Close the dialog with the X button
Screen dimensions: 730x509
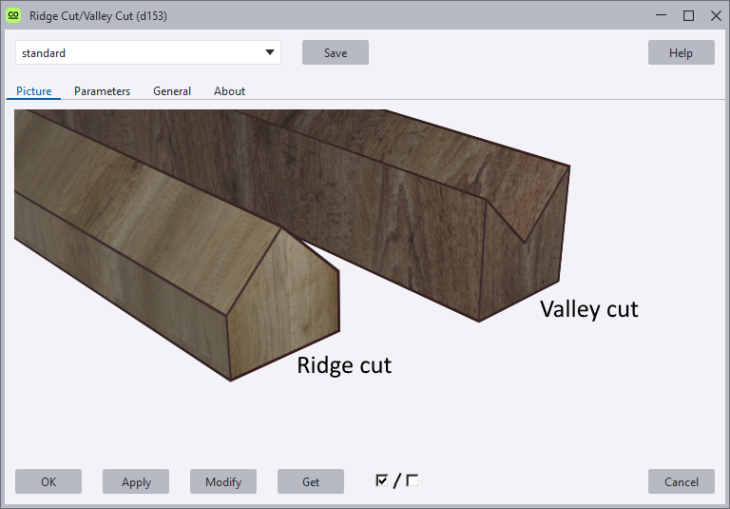pos(716,15)
